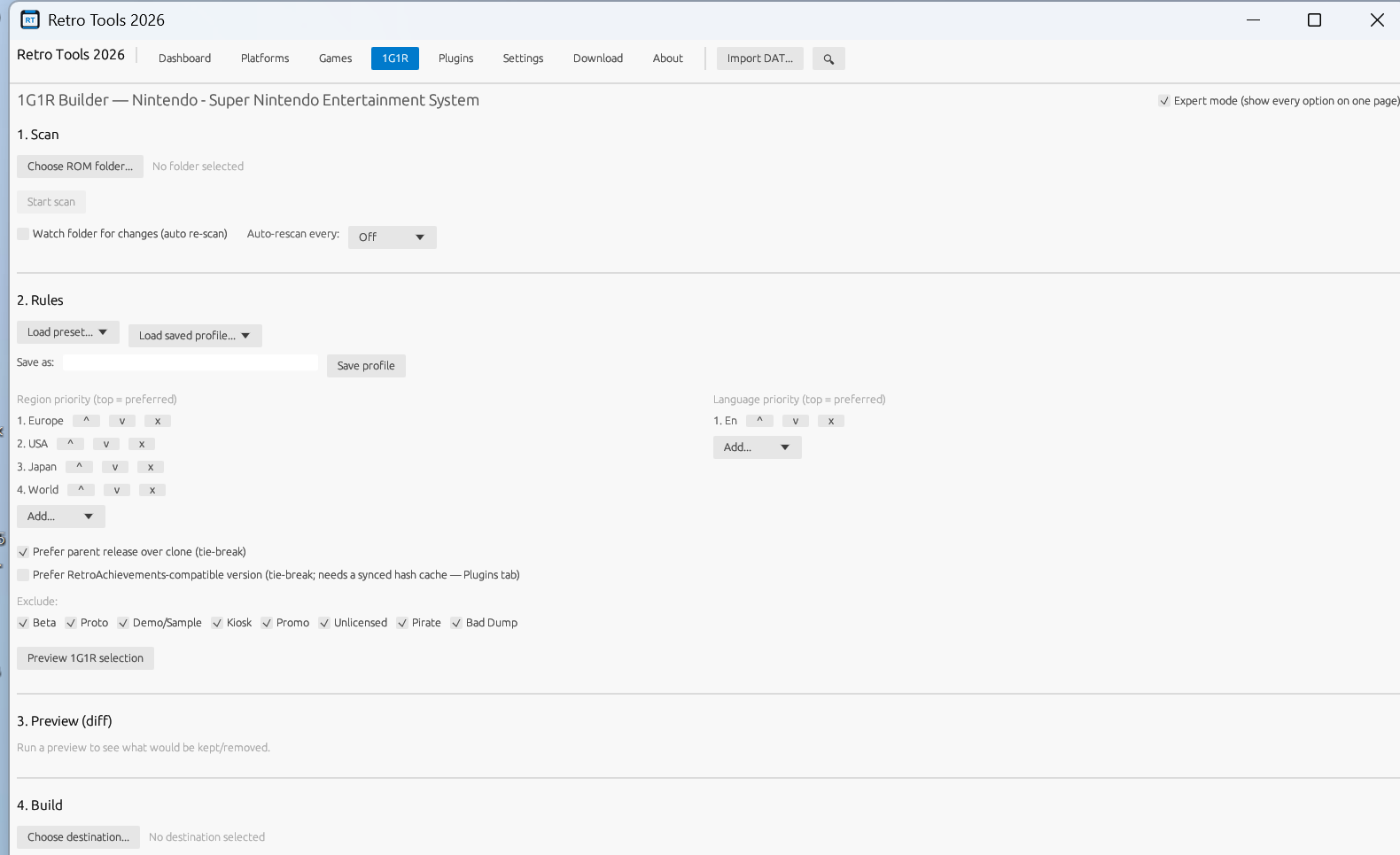Move World region down in priority
Viewport: 1400px width, 855px height.
(x=117, y=490)
